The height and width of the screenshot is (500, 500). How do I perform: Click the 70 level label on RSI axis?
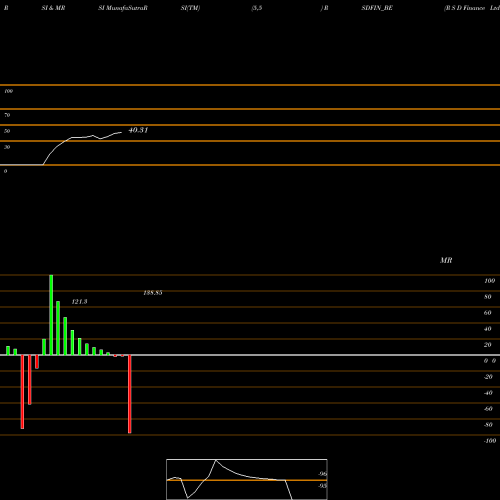click(7, 115)
